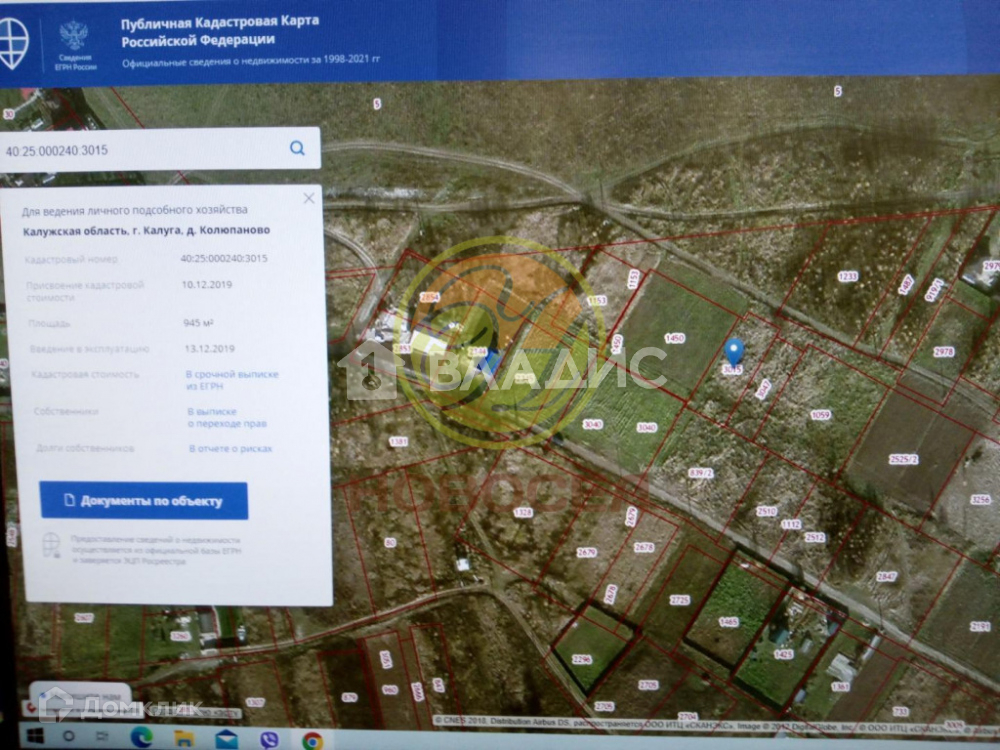Open the Mail app from taskbar
This screenshot has height=750, width=1000.
[227, 739]
